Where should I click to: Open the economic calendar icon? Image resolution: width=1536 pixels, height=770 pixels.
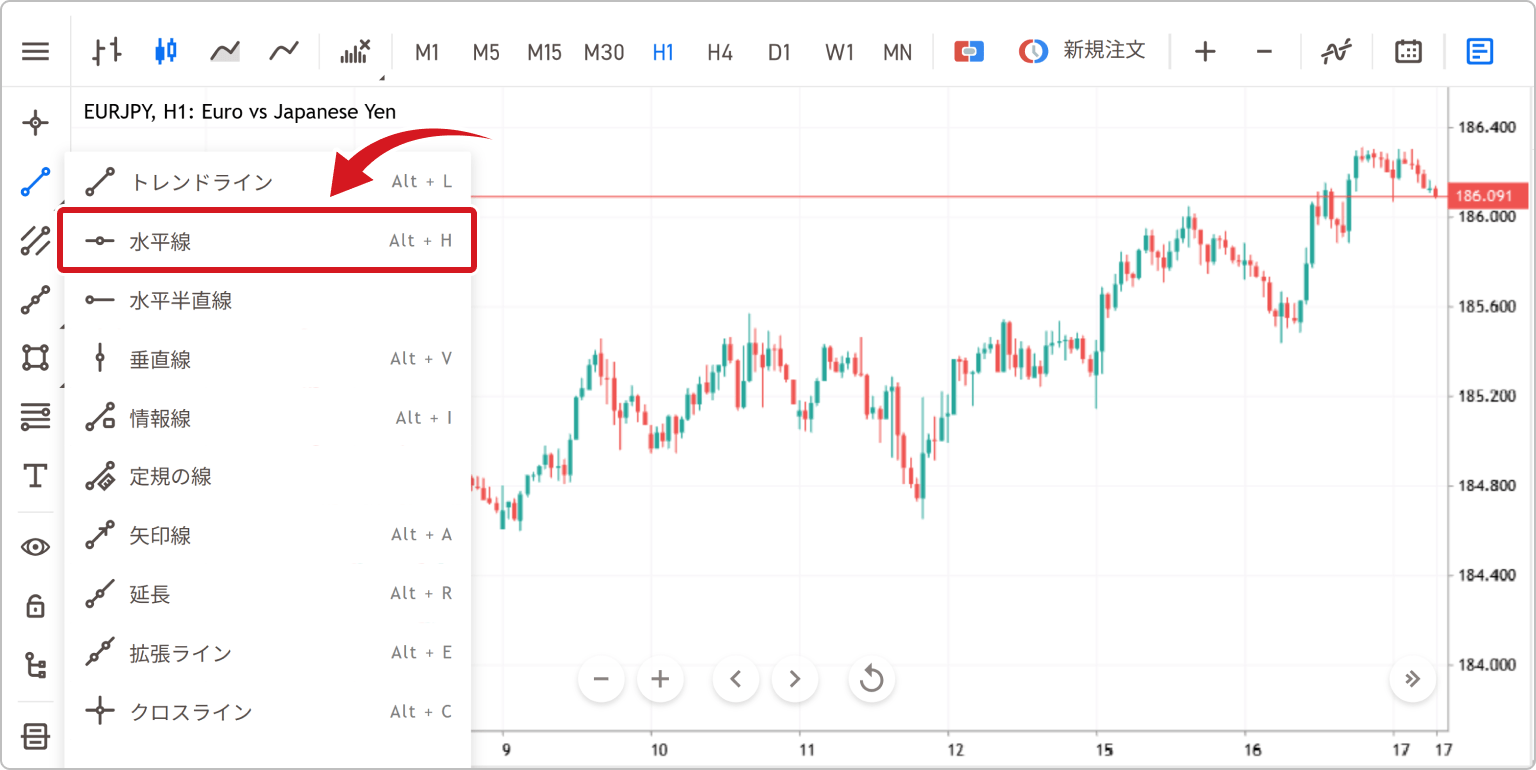[1408, 51]
